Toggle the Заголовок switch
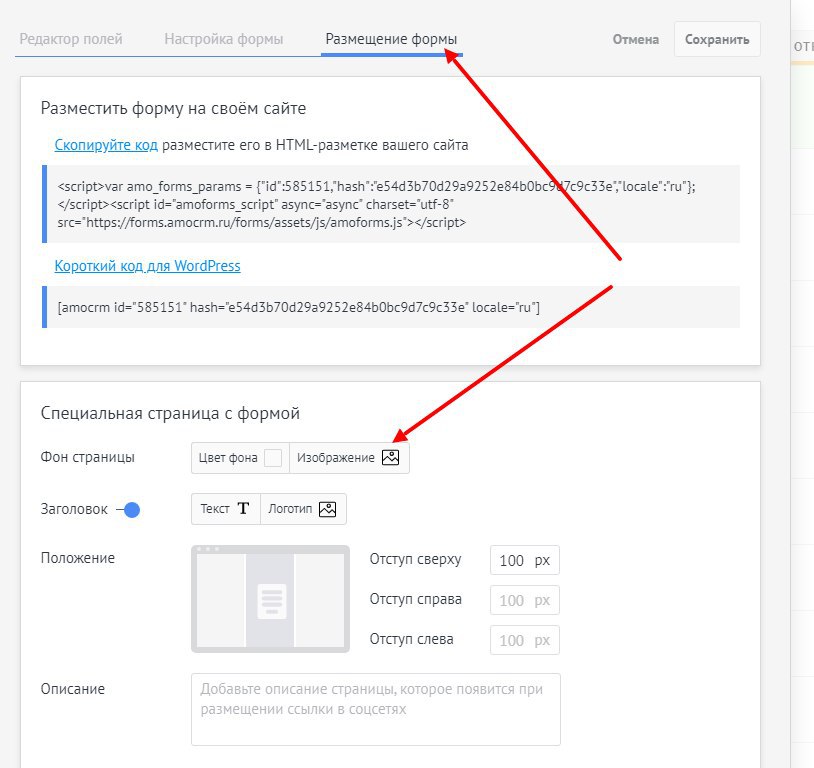Viewport: 814px width, 768px height. coord(129,510)
